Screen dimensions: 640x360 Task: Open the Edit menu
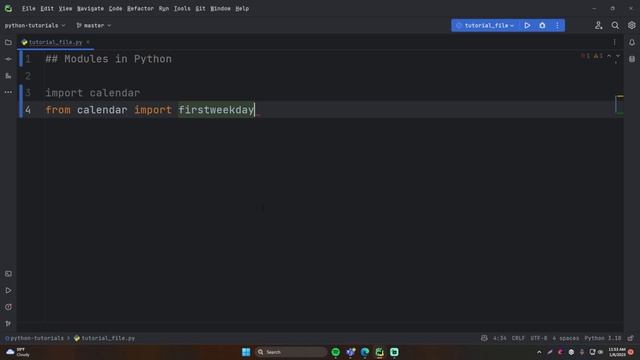pos(47,8)
